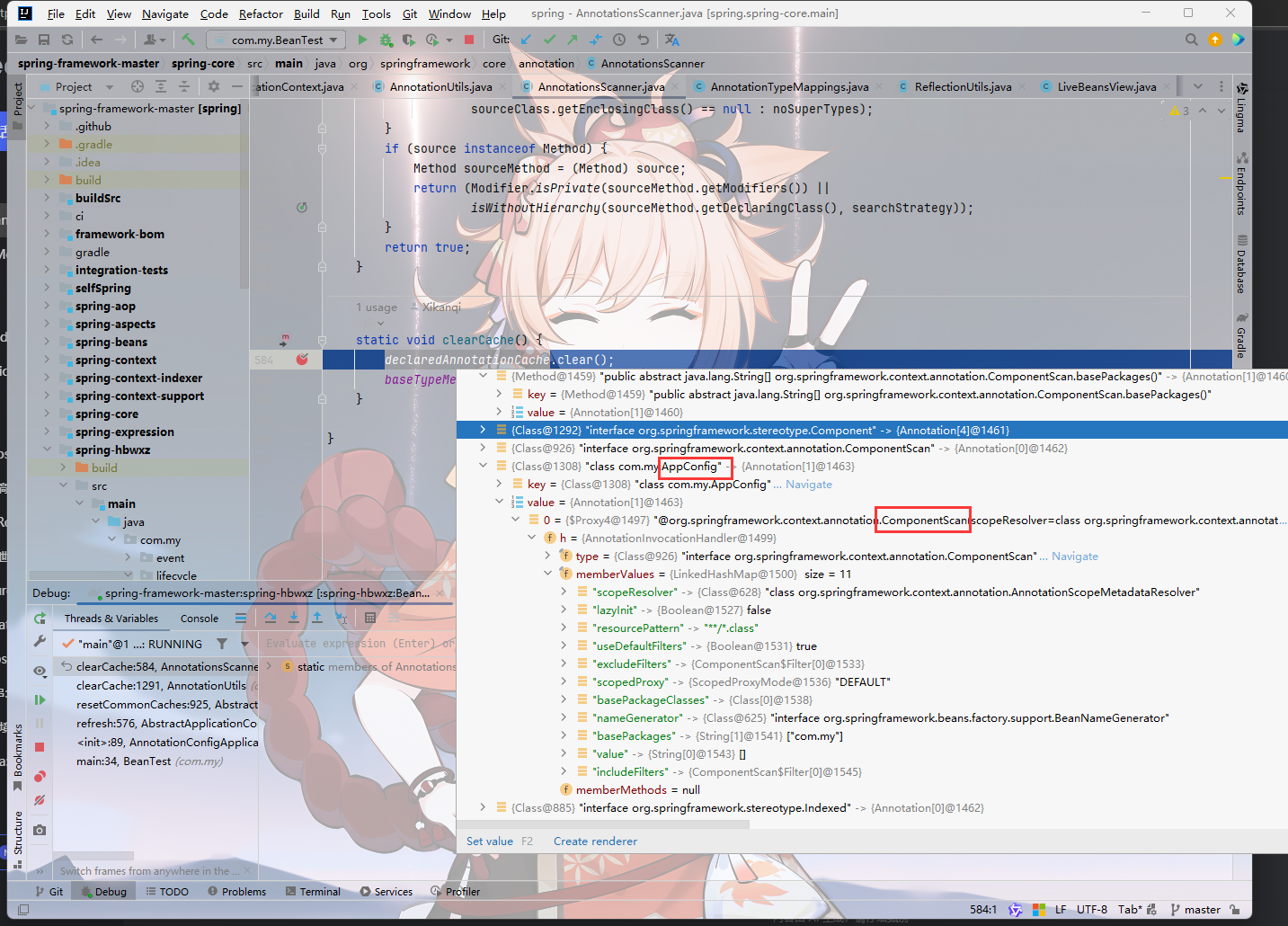Click the Step Out debugger icon

317,618
